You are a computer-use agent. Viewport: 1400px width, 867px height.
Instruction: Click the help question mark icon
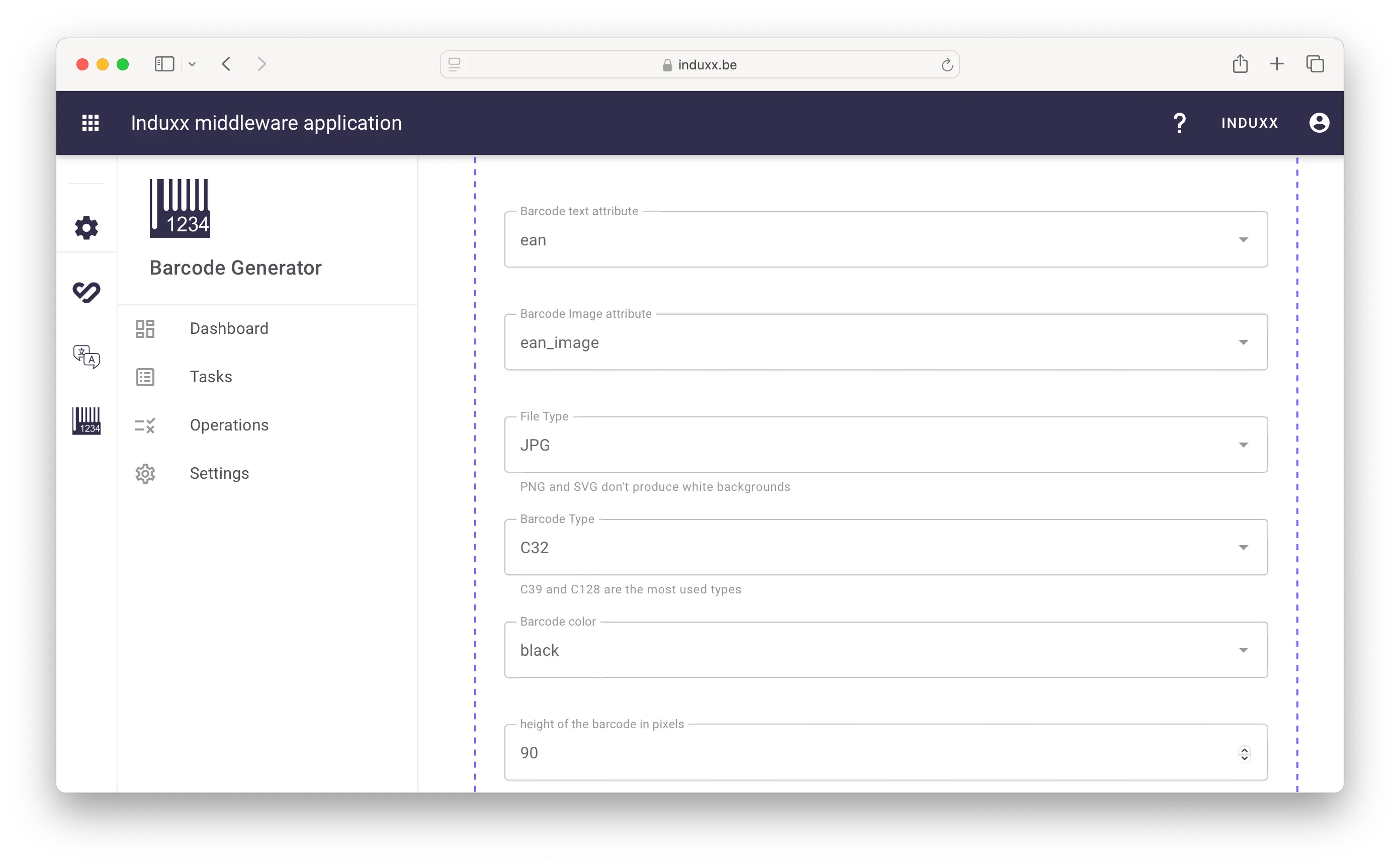coord(1179,123)
